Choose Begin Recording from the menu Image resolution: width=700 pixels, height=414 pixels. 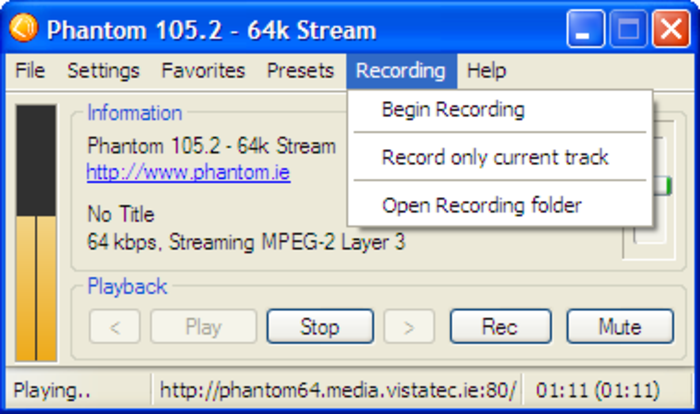tap(500, 110)
